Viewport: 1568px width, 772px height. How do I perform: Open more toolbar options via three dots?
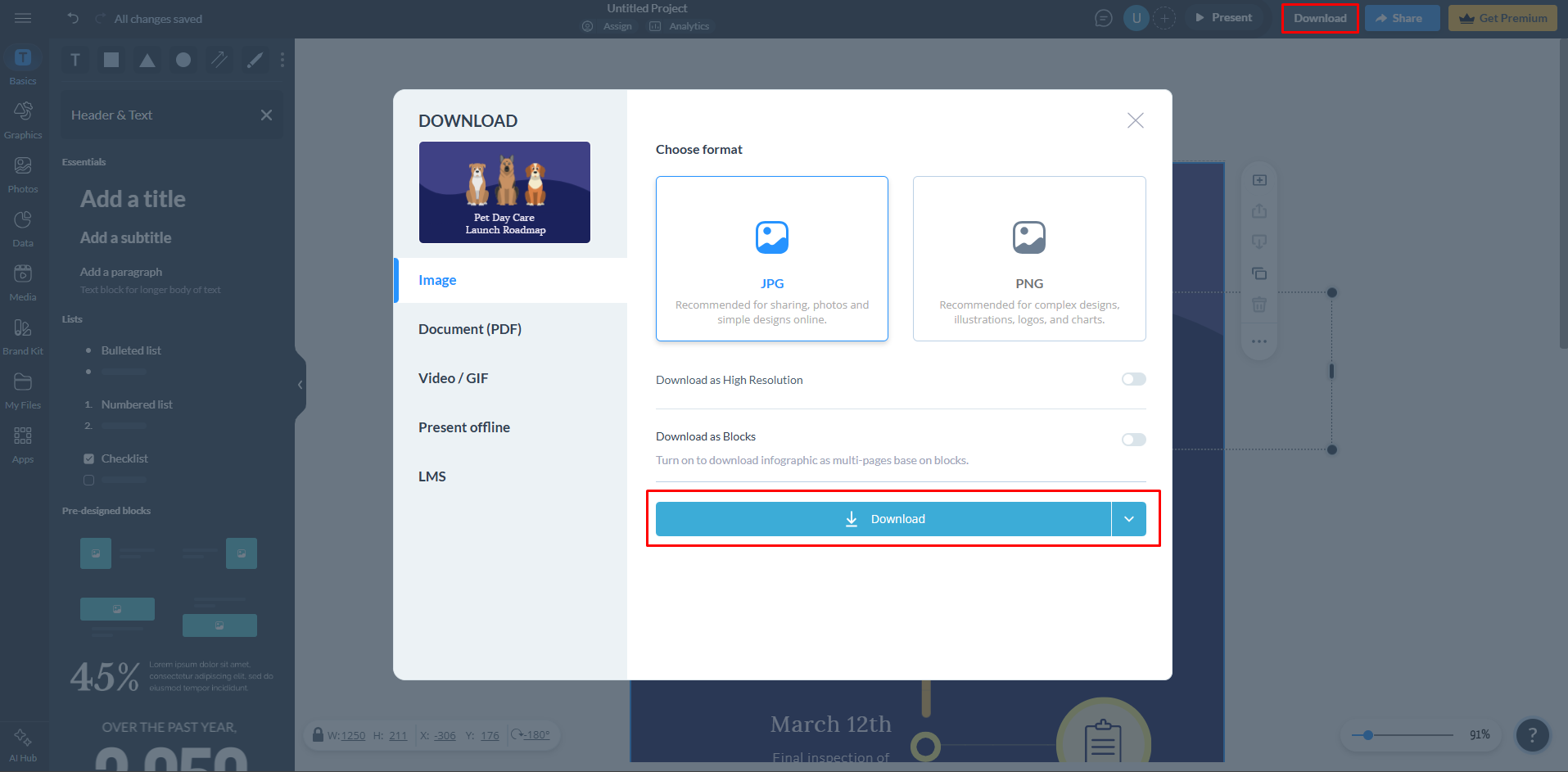point(282,59)
